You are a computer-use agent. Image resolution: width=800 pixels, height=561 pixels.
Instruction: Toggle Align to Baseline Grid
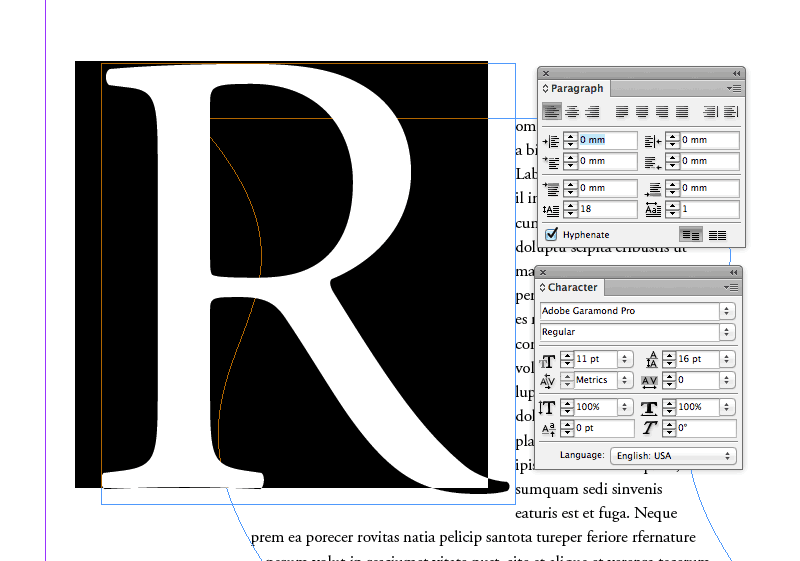tap(717, 235)
